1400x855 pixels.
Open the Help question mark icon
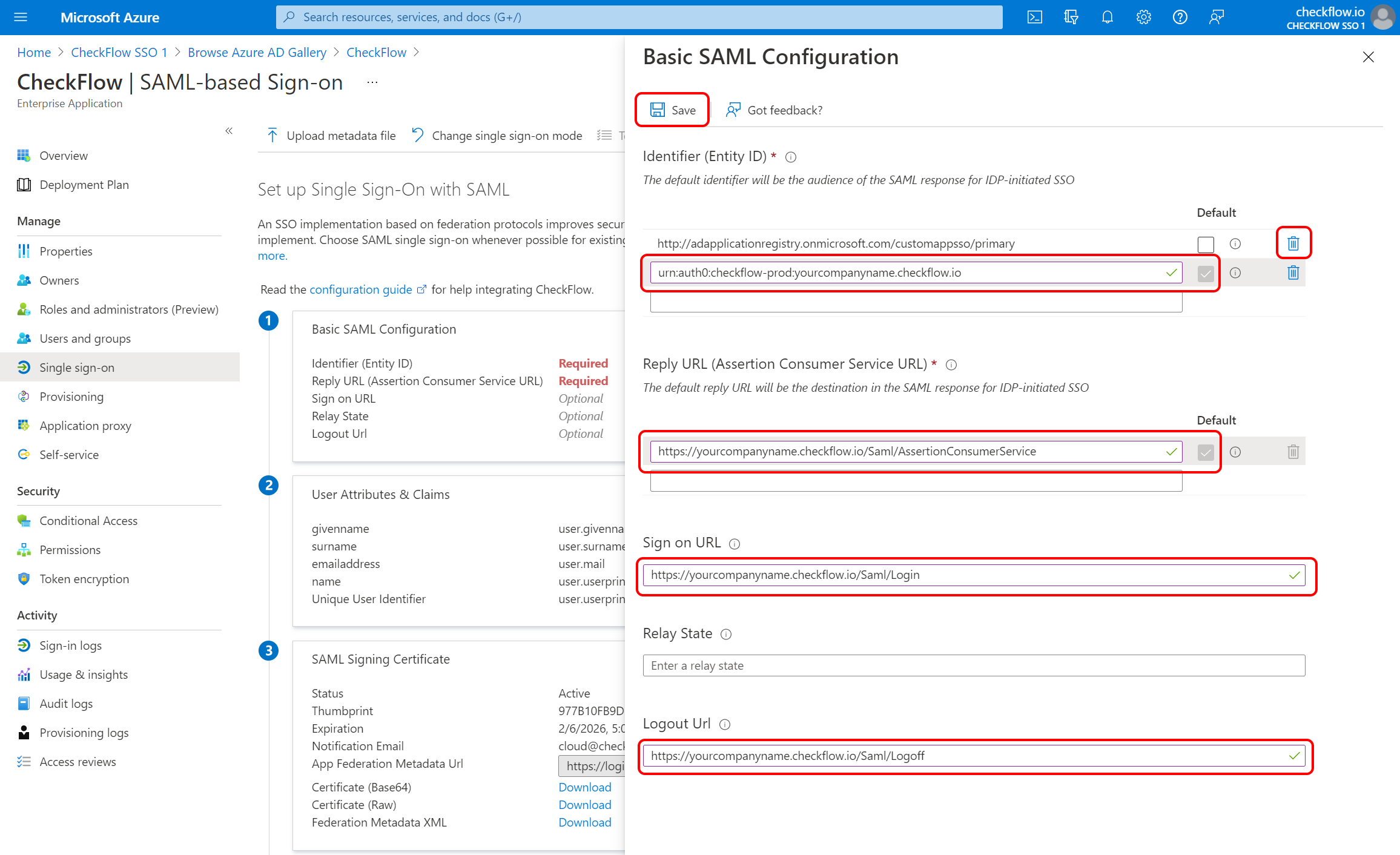coord(1180,17)
